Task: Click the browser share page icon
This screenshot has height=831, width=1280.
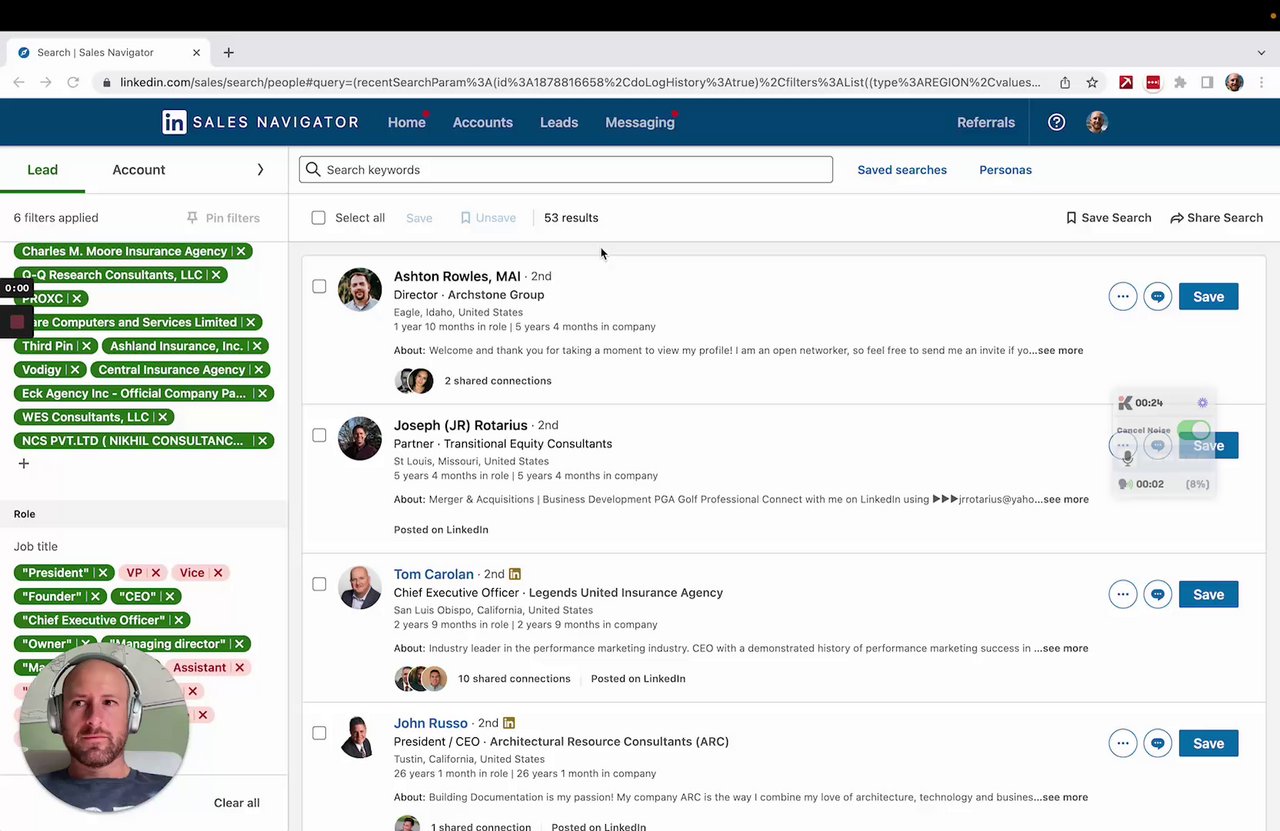Action: click(1065, 82)
